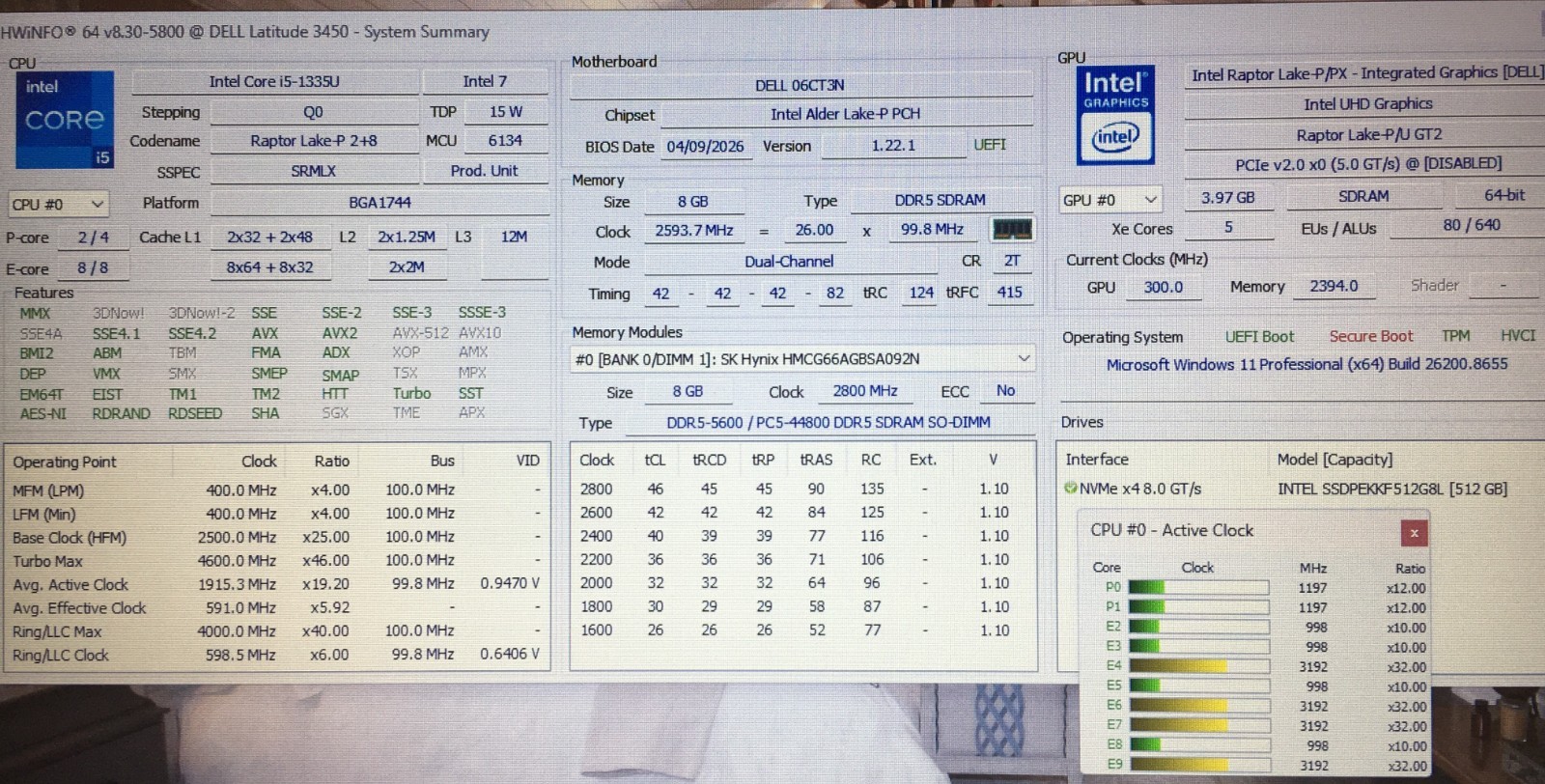Click the Secure Boot indicator
Viewport: 1545px width, 784px height.
point(1370,337)
